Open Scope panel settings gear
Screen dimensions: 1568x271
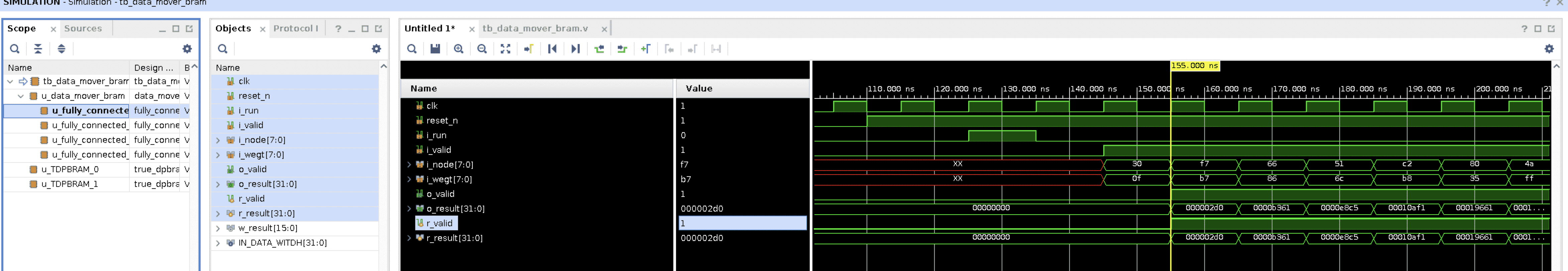point(187,49)
